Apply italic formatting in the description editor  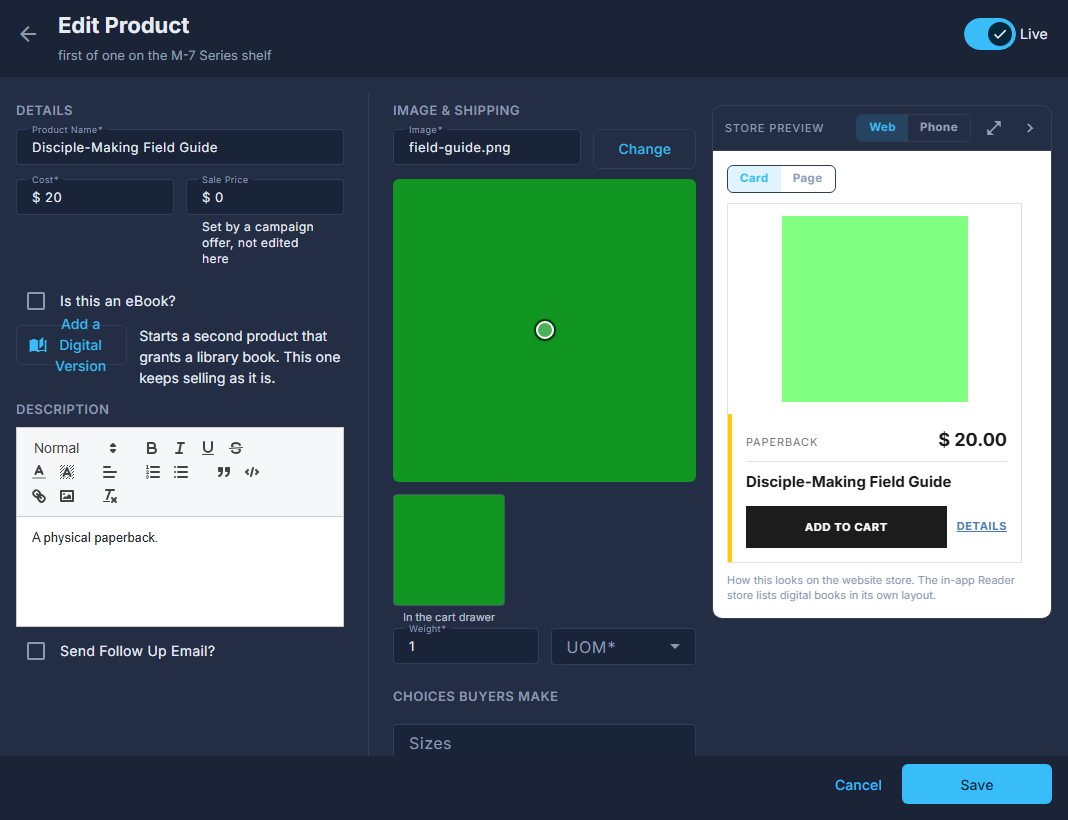tap(180, 448)
